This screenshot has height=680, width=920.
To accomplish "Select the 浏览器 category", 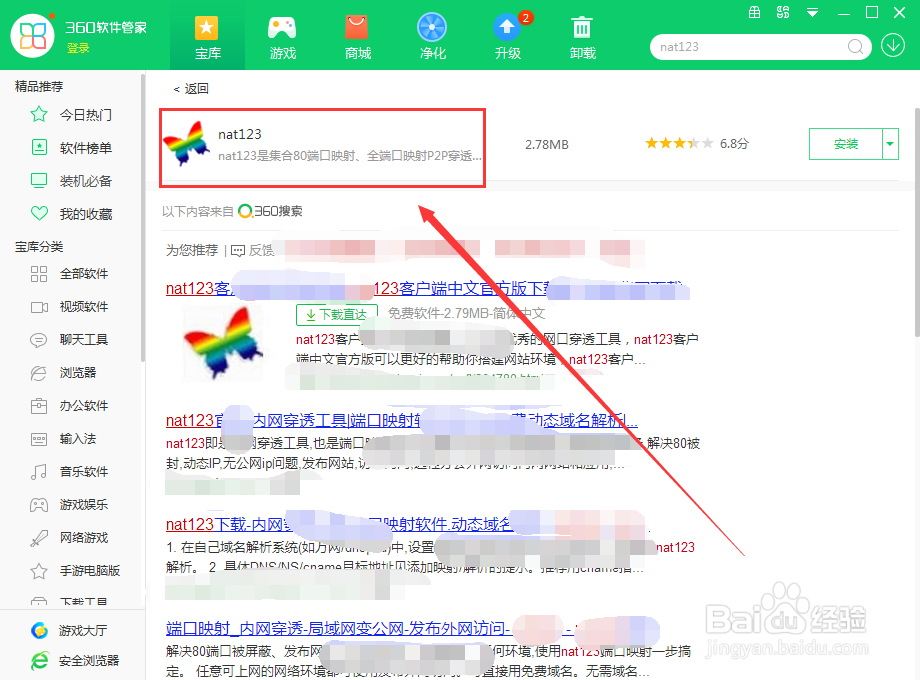I will click(x=78, y=373).
